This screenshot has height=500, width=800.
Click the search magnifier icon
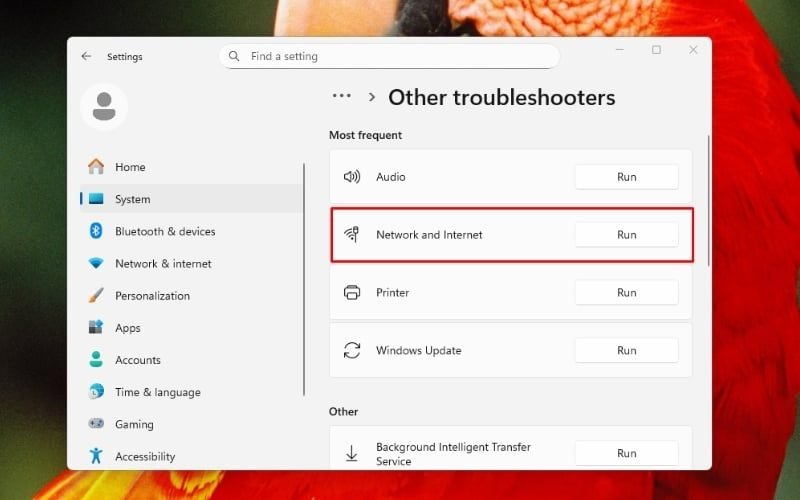234,56
